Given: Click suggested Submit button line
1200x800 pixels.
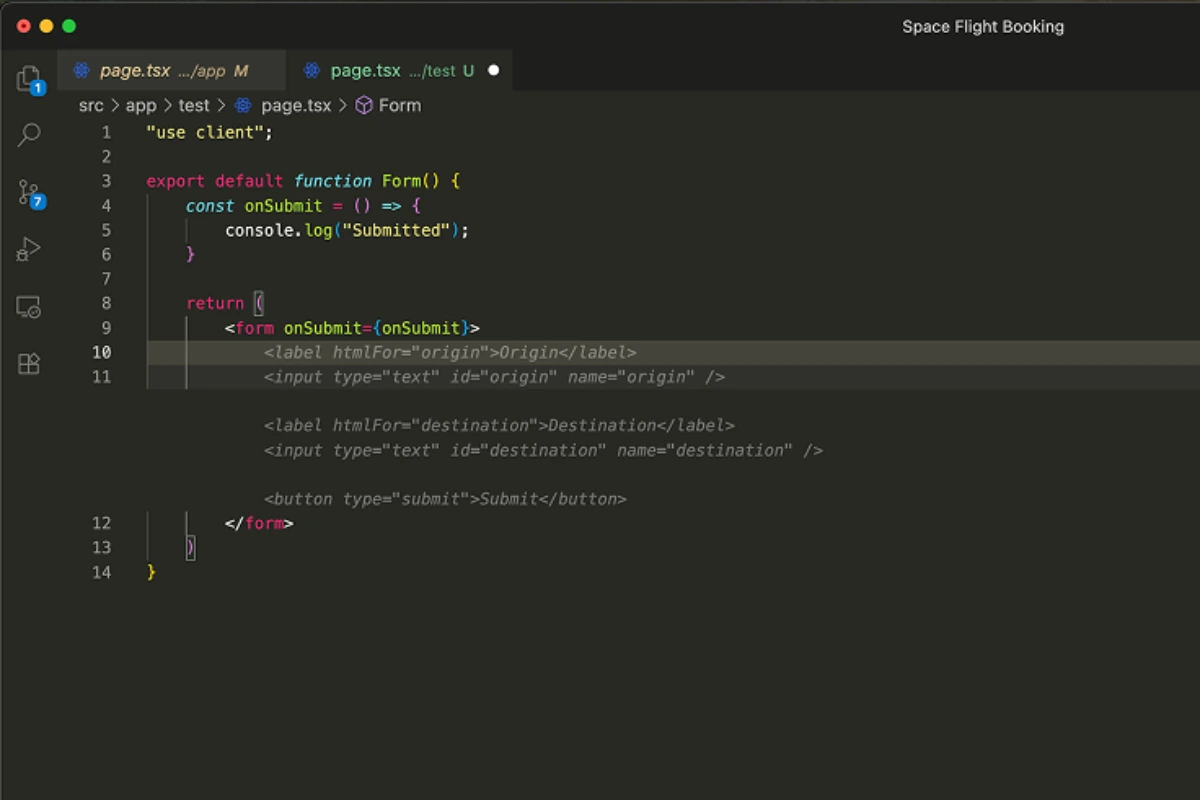Looking at the screenshot, I should pos(445,499).
